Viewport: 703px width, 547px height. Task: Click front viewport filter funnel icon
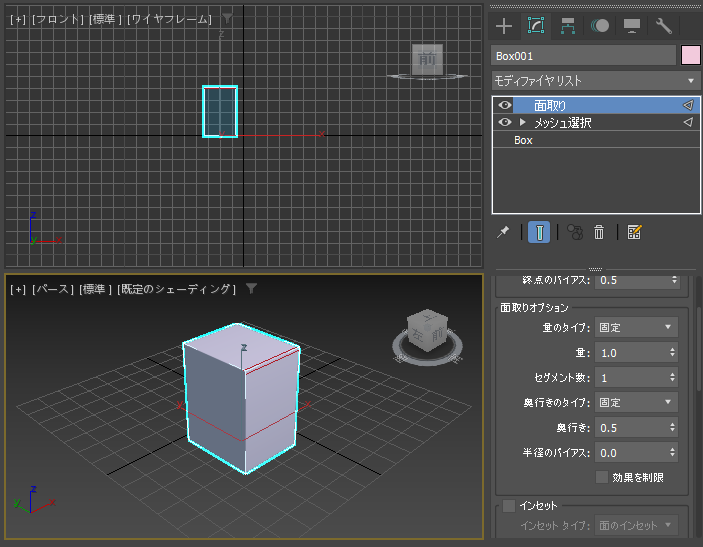228,18
